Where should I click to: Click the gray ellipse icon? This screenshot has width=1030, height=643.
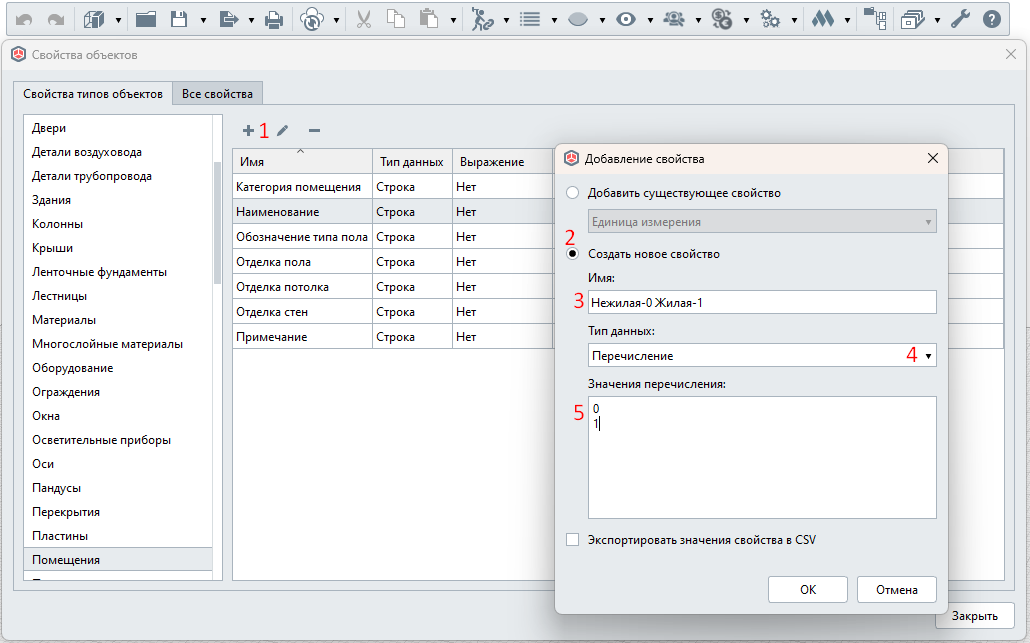click(x=577, y=20)
